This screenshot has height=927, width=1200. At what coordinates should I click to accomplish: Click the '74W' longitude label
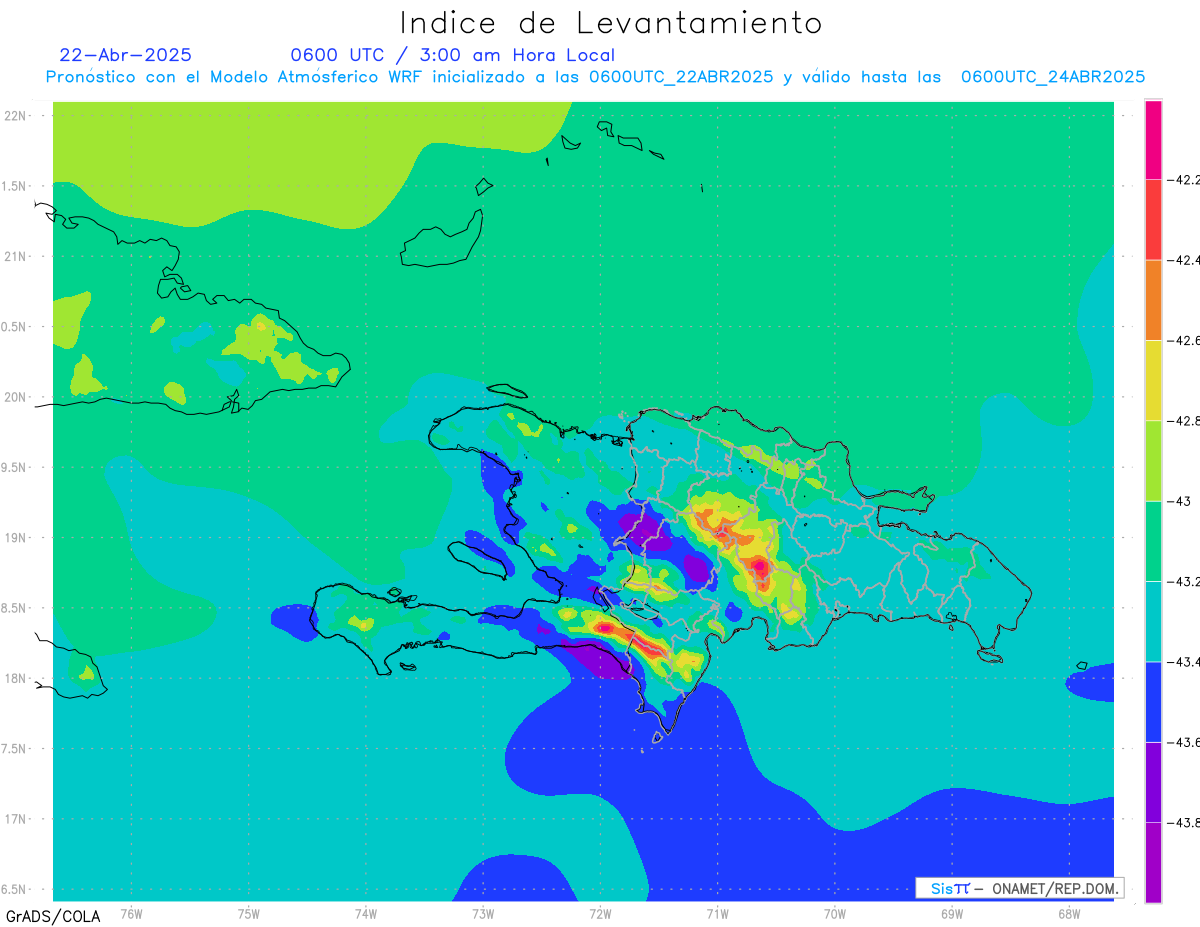(366, 913)
